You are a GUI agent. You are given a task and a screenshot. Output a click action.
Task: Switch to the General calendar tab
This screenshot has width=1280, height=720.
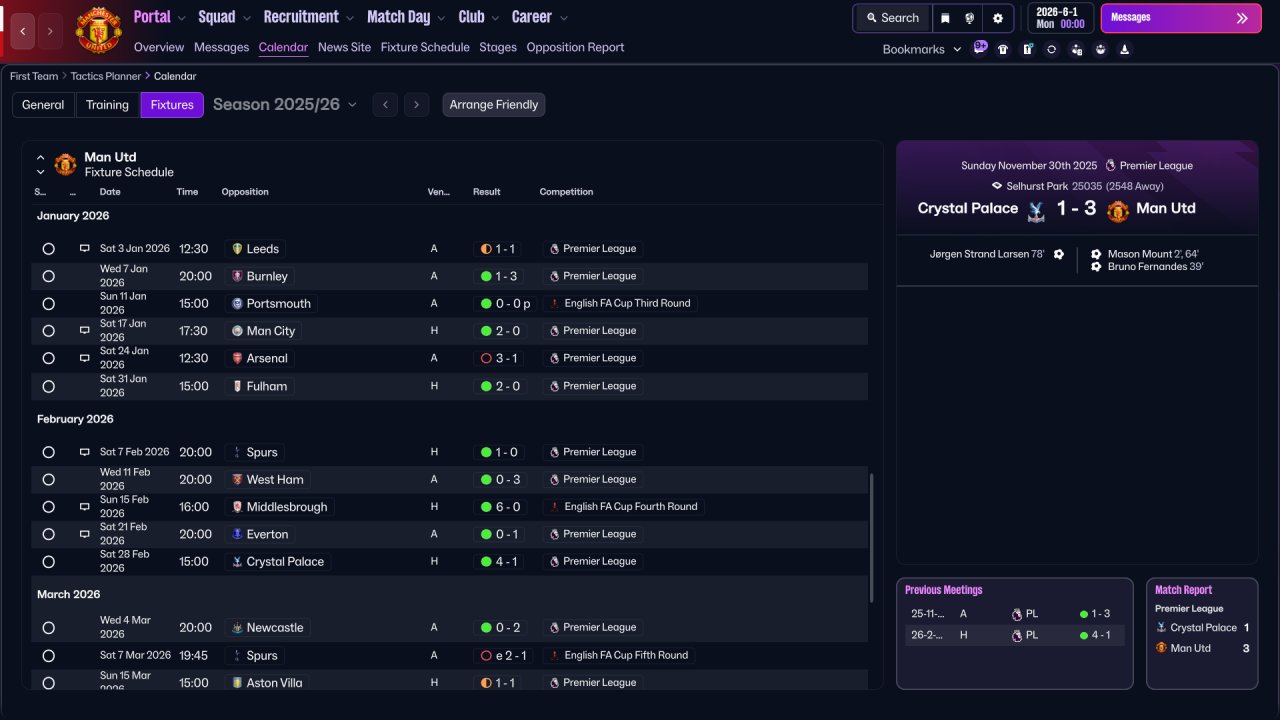(x=43, y=105)
